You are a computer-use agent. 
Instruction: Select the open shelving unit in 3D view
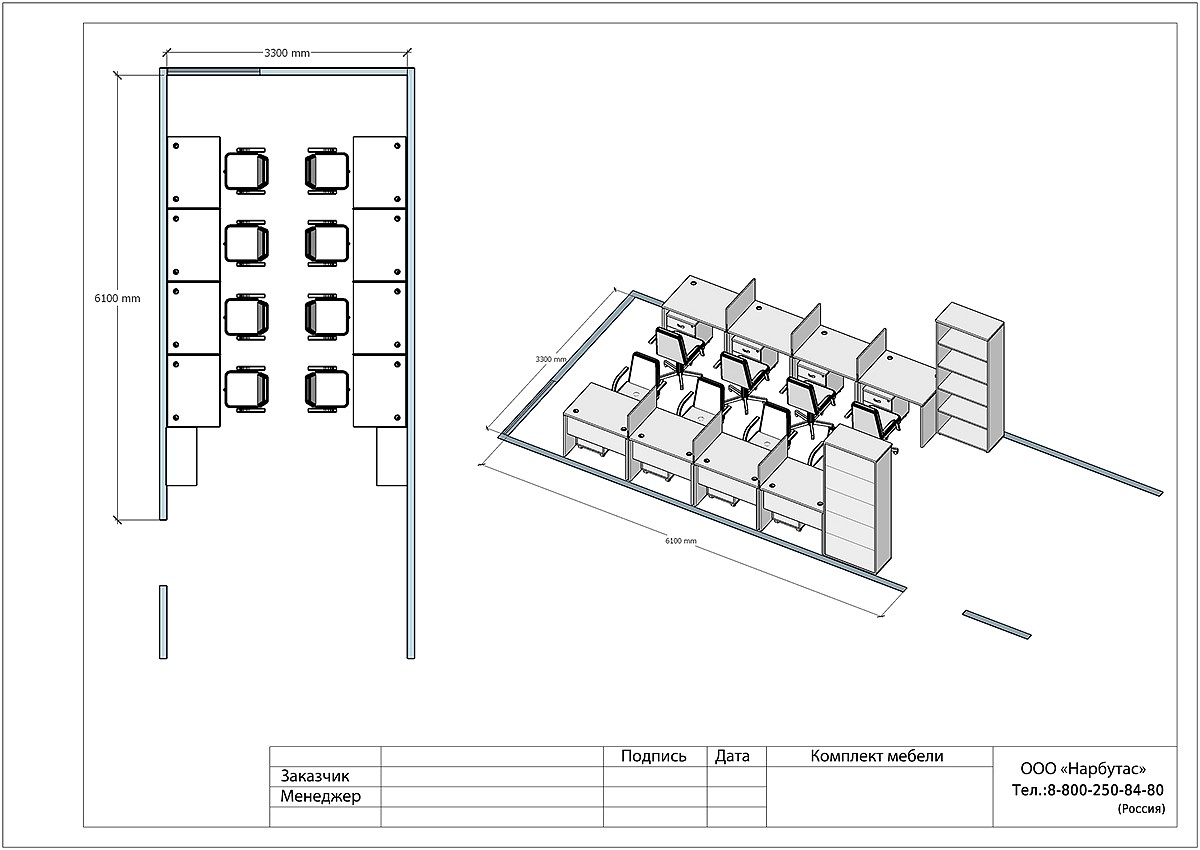click(x=968, y=378)
